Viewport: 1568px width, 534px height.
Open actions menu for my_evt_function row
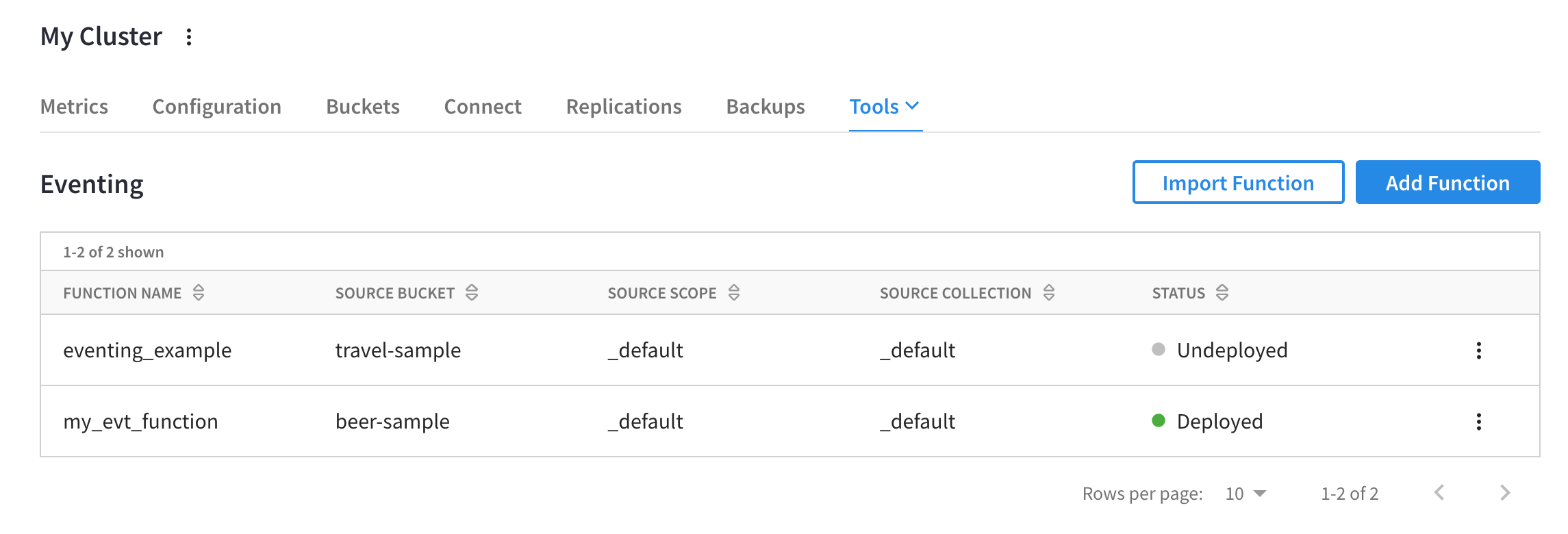click(1478, 422)
